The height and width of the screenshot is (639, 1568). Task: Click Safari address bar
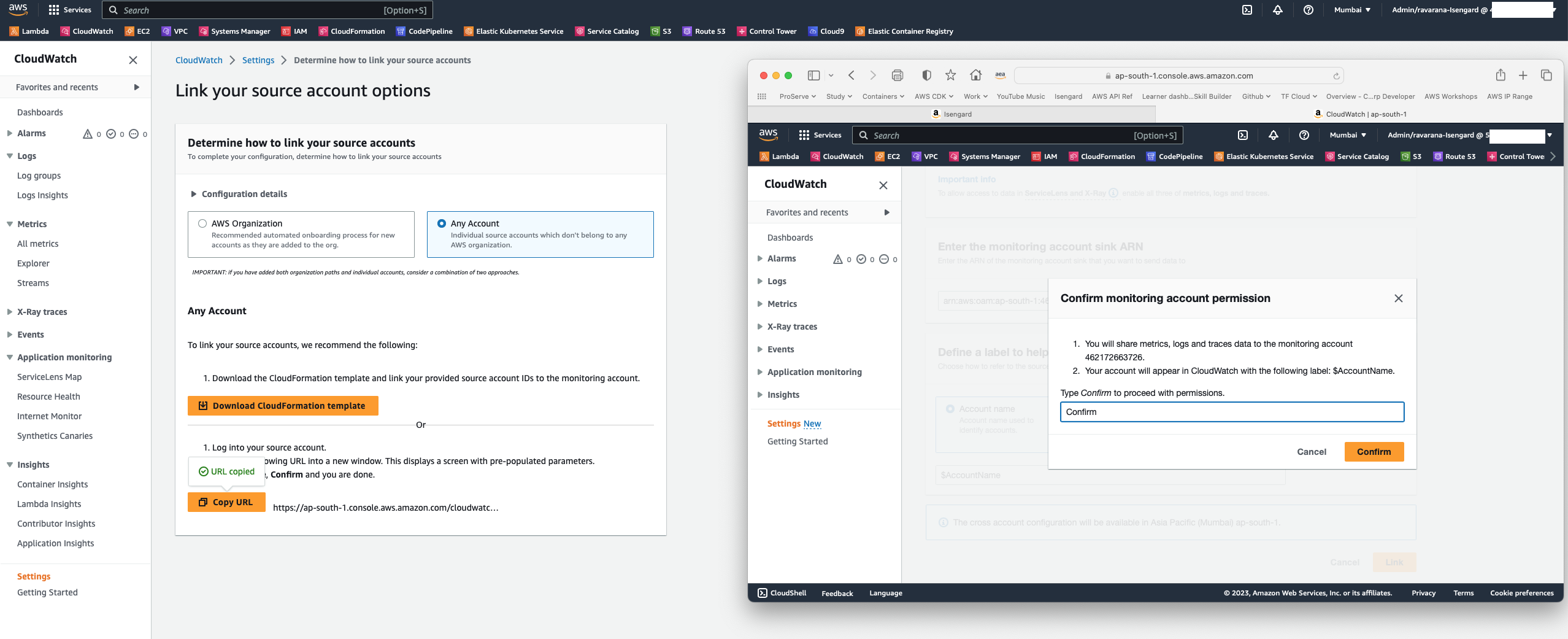[x=1179, y=76]
